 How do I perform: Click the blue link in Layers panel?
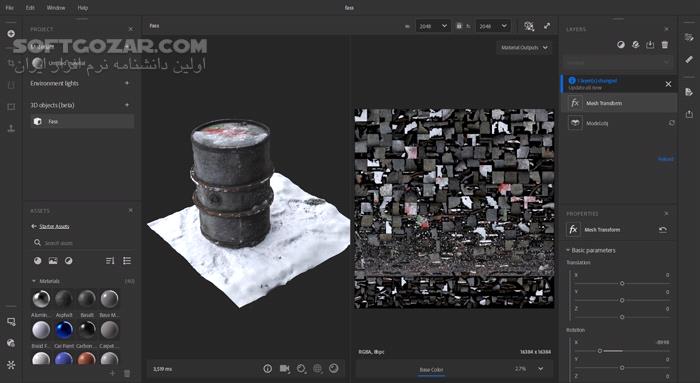coord(665,159)
